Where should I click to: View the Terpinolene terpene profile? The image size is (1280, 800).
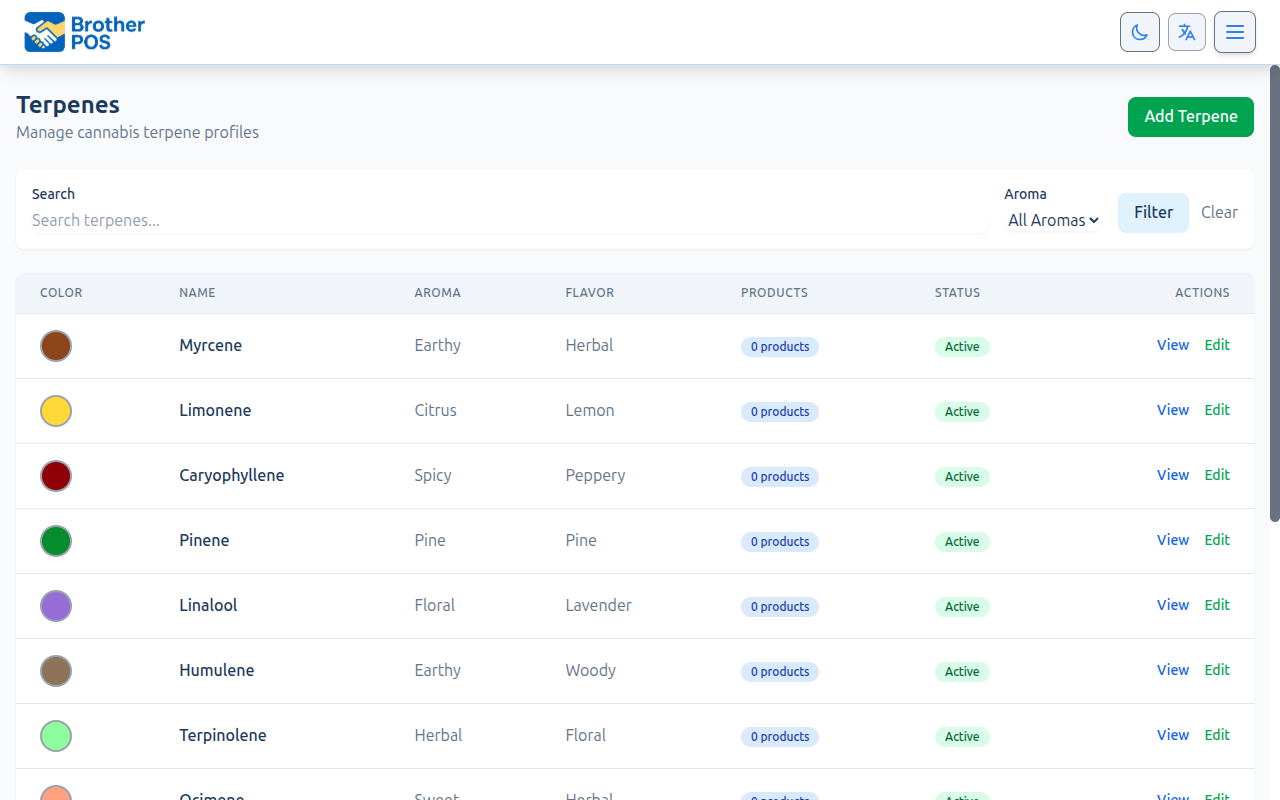(x=1172, y=735)
